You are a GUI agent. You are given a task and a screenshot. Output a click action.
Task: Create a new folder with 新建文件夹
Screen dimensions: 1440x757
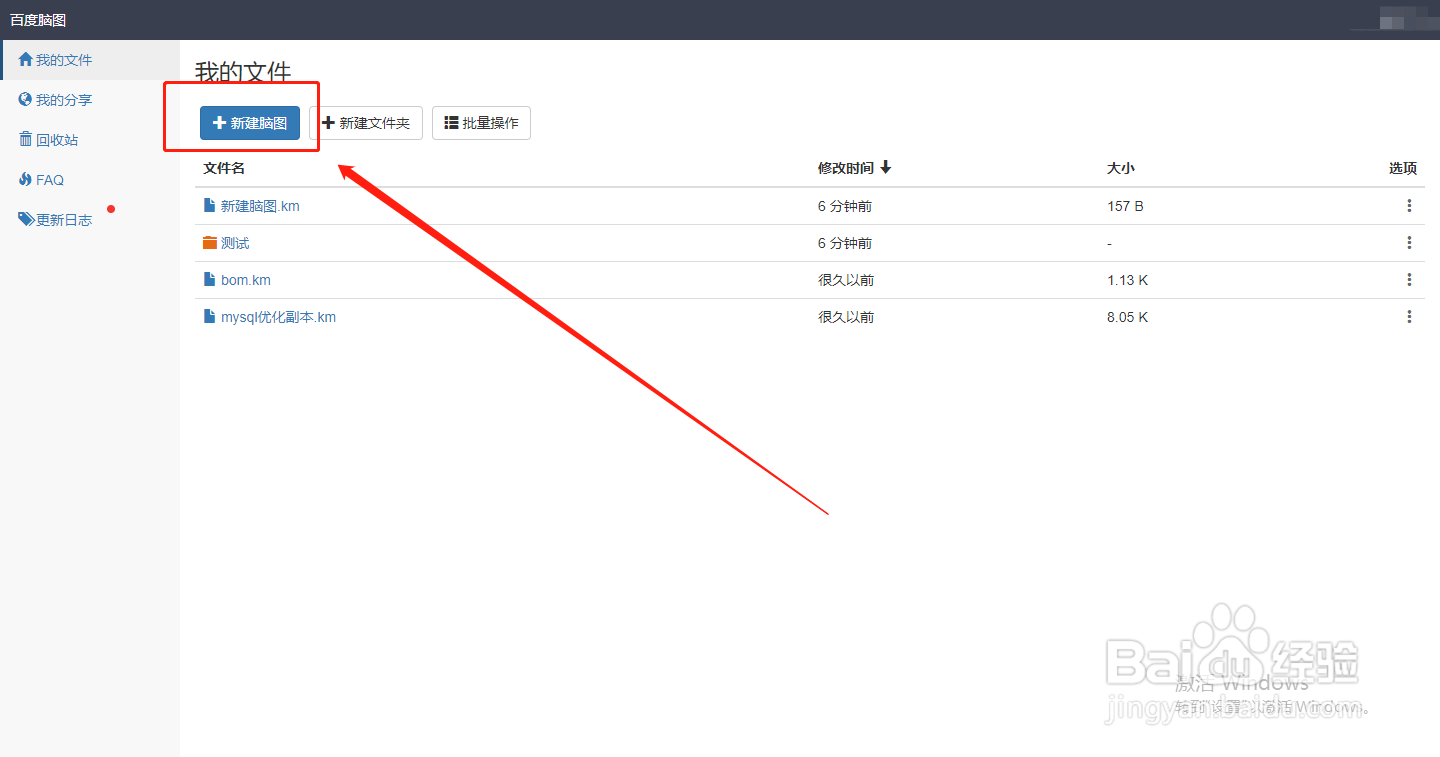coord(366,123)
